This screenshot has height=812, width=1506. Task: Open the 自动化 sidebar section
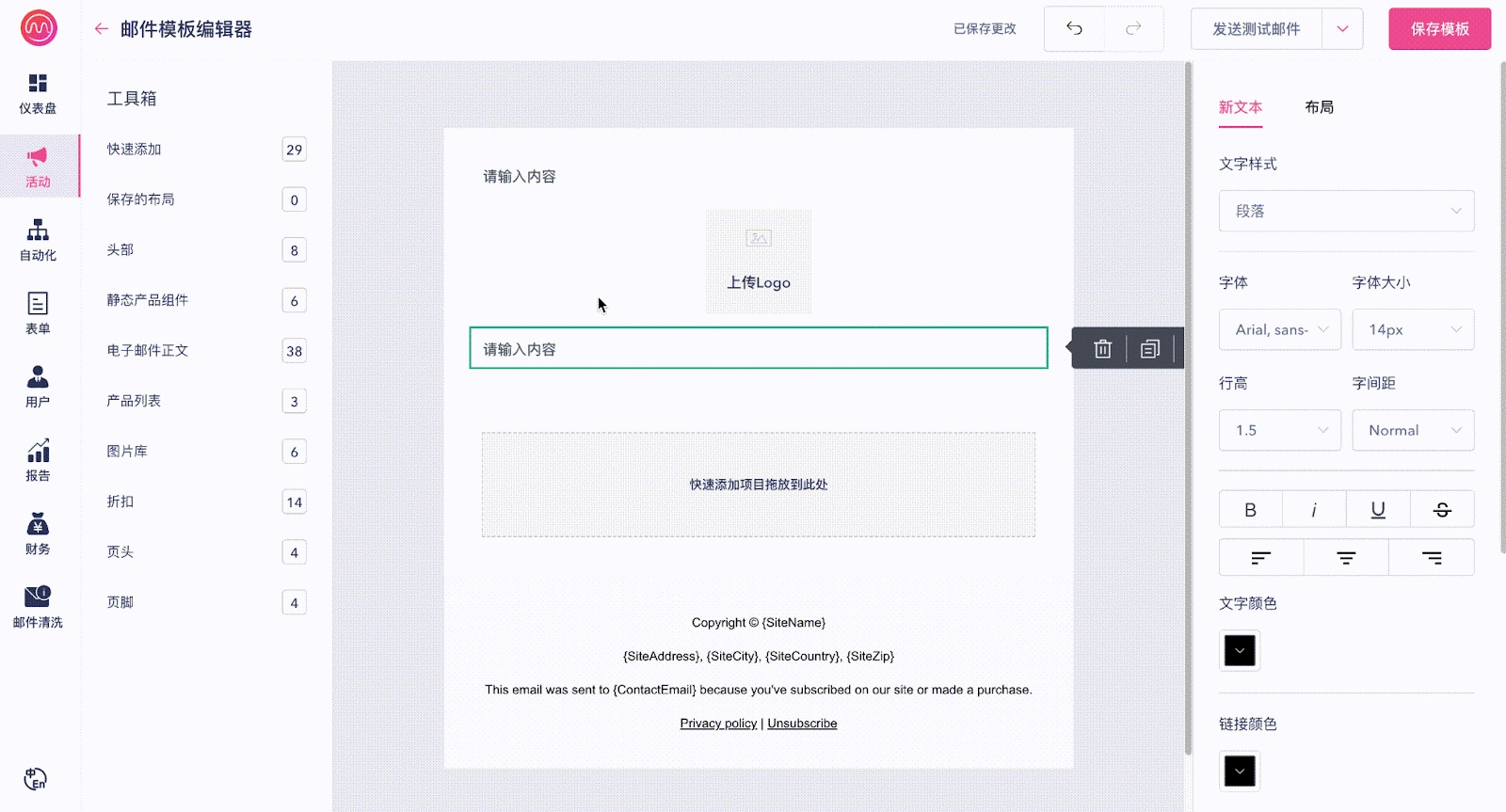38,240
